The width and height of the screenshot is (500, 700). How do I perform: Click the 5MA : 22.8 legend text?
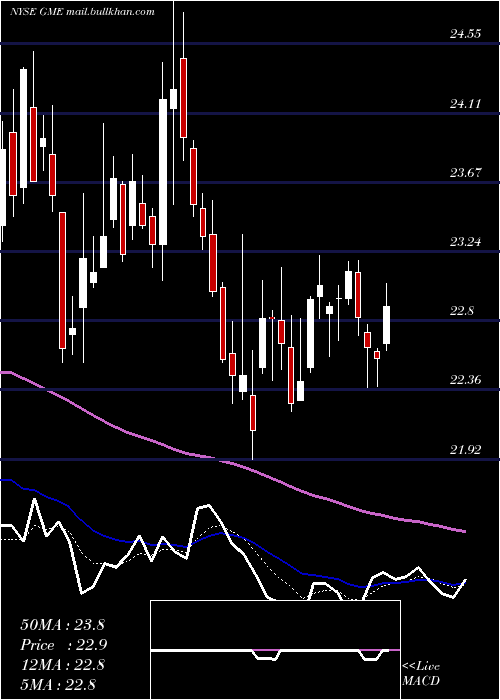tap(58, 684)
